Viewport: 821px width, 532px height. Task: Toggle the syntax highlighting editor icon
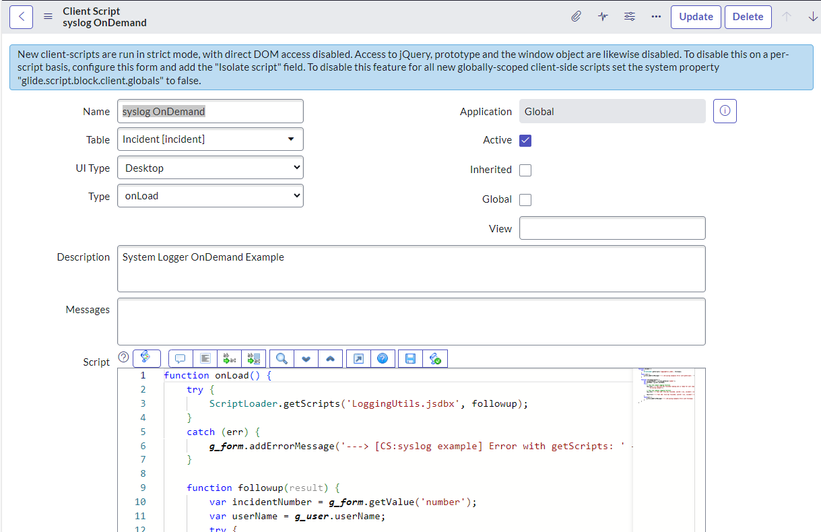coord(146,358)
